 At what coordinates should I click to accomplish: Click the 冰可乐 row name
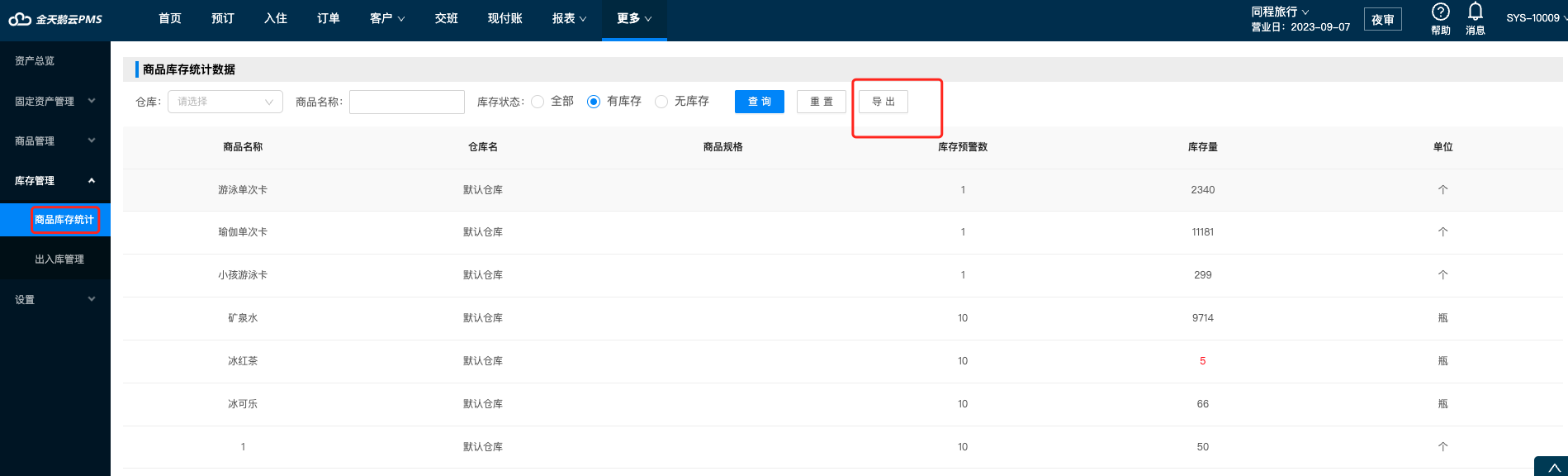pyautogui.click(x=243, y=404)
